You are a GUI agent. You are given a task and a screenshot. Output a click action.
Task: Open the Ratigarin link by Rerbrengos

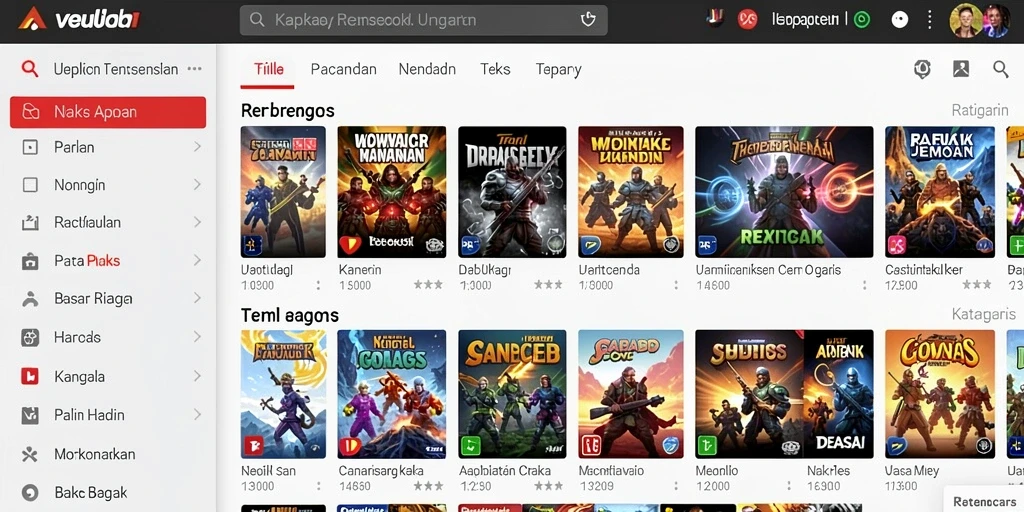tap(980, 110)
